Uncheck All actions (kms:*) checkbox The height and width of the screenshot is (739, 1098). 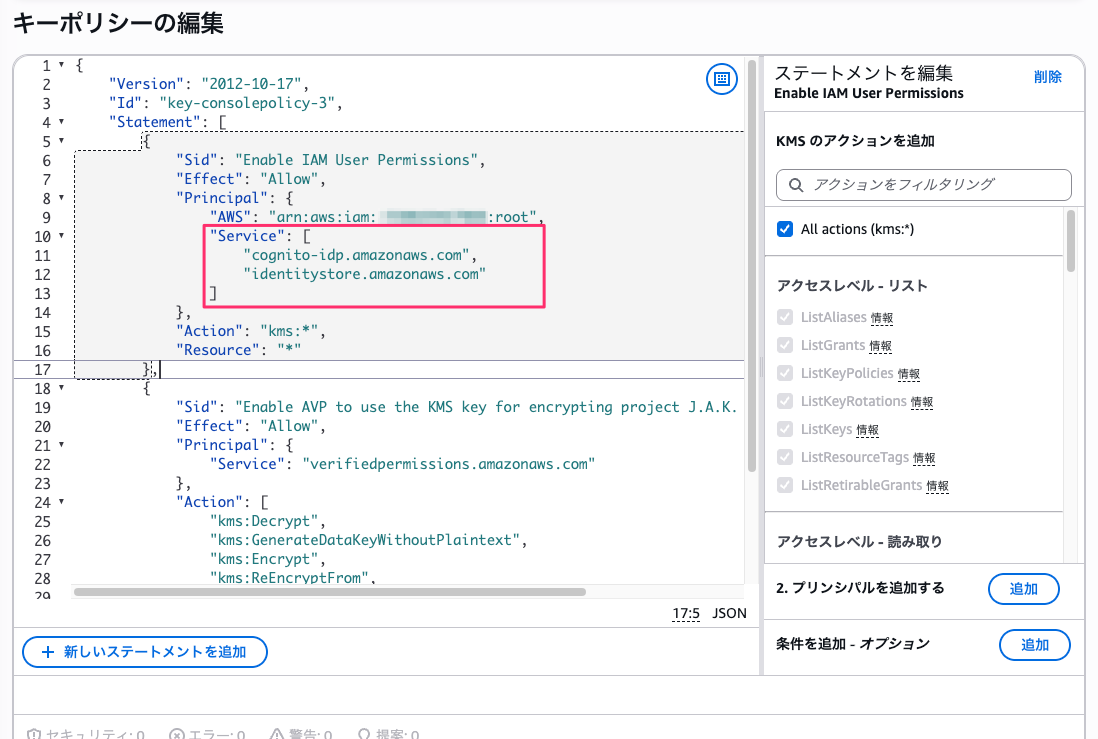785,229
